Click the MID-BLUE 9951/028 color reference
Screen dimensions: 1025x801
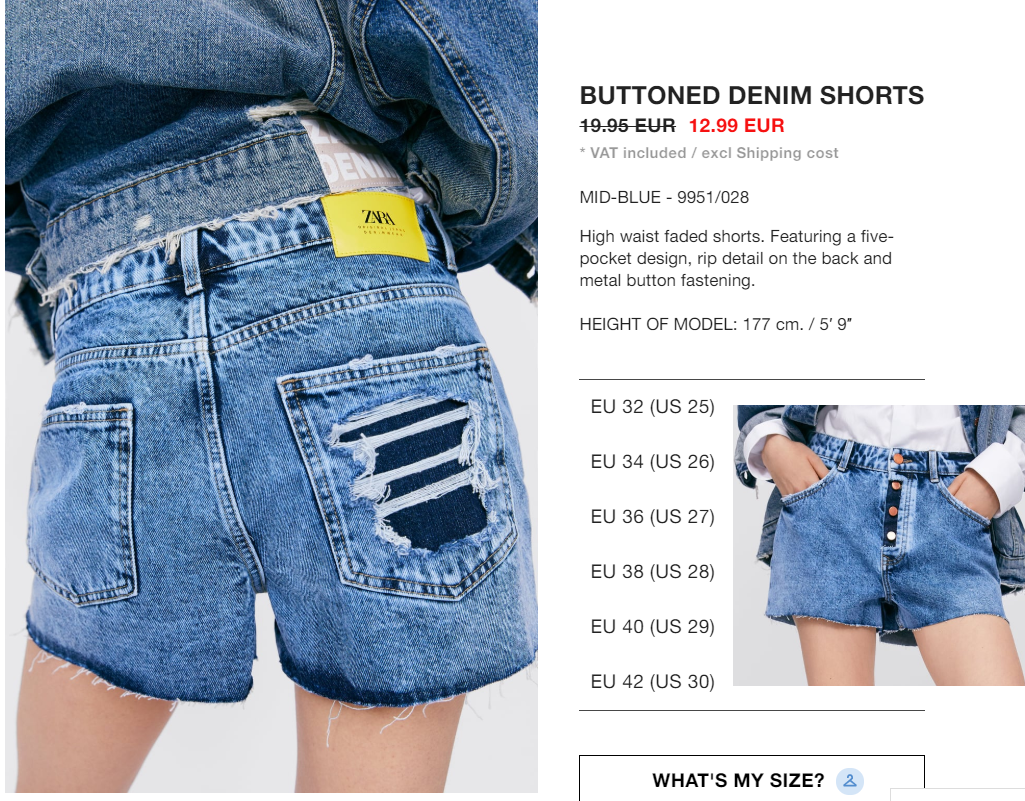point(664,197)
